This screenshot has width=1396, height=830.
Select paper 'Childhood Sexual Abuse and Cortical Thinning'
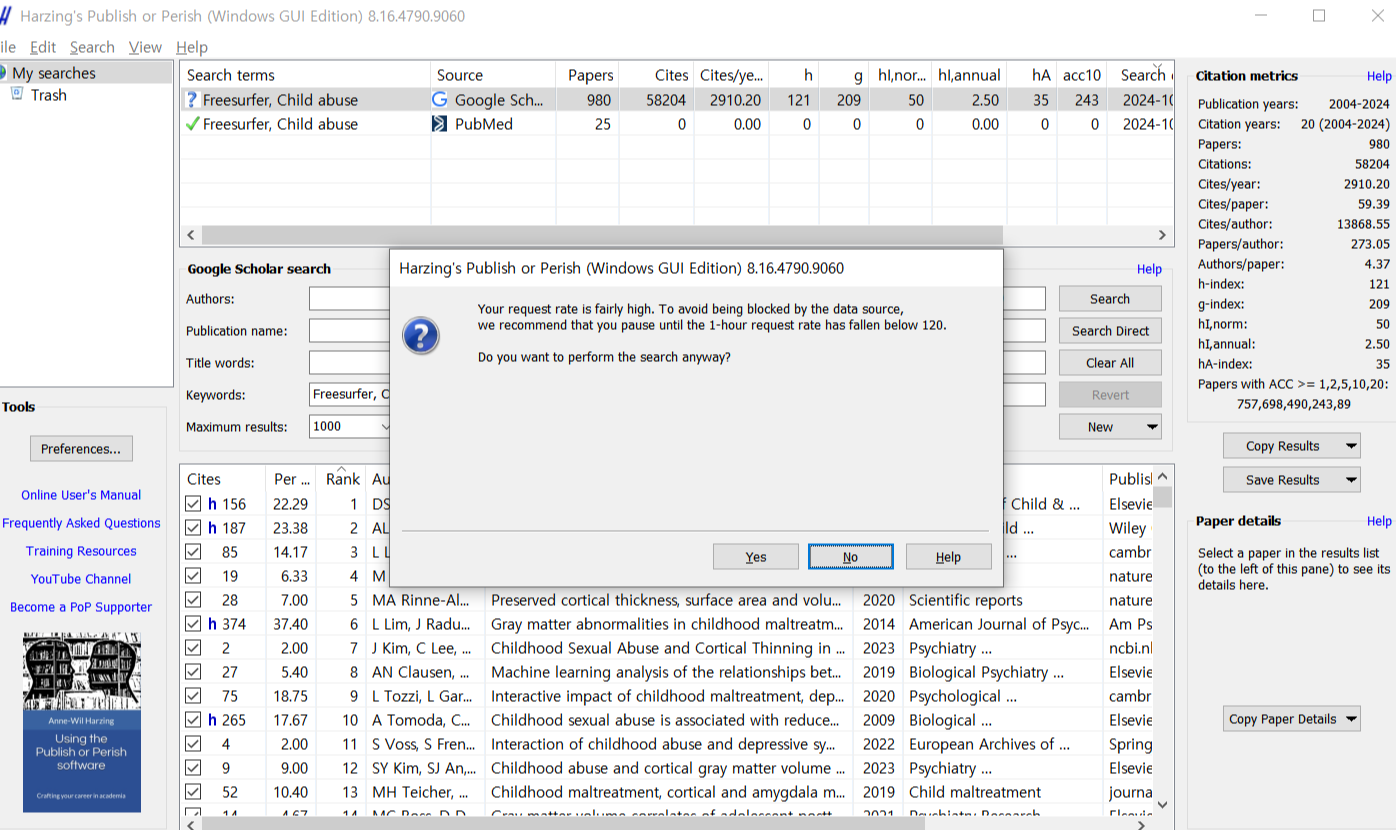coord(668,648)
